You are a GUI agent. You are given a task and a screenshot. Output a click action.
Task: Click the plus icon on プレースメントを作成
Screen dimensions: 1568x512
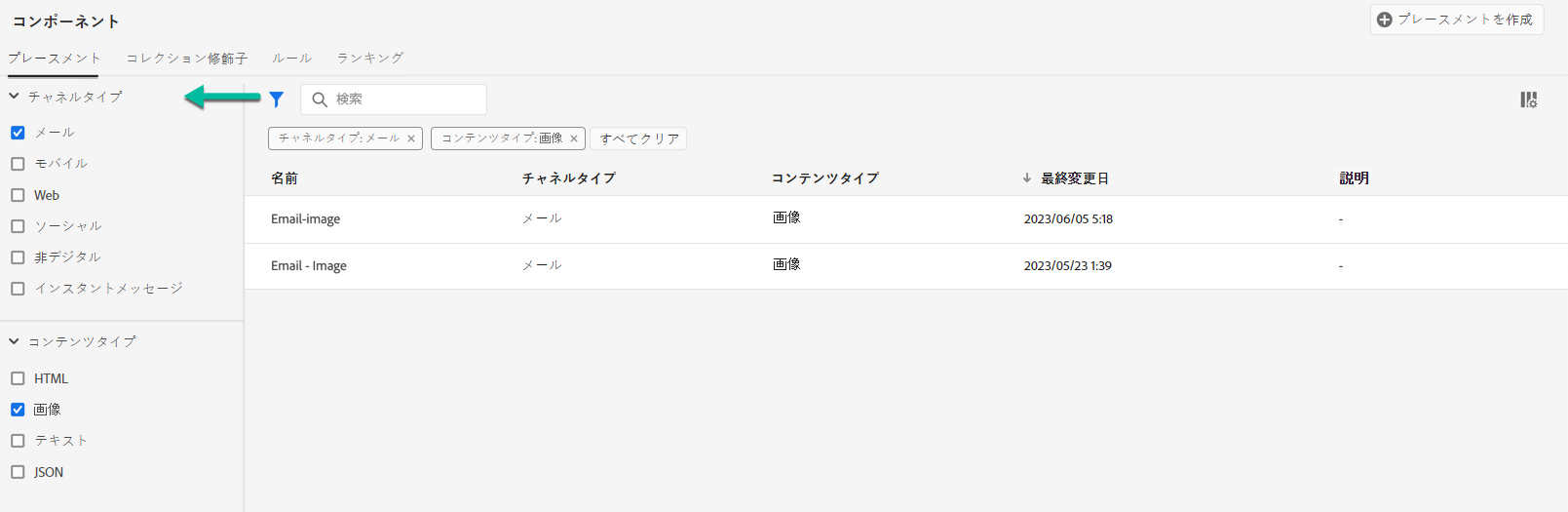pos(1384,20)
